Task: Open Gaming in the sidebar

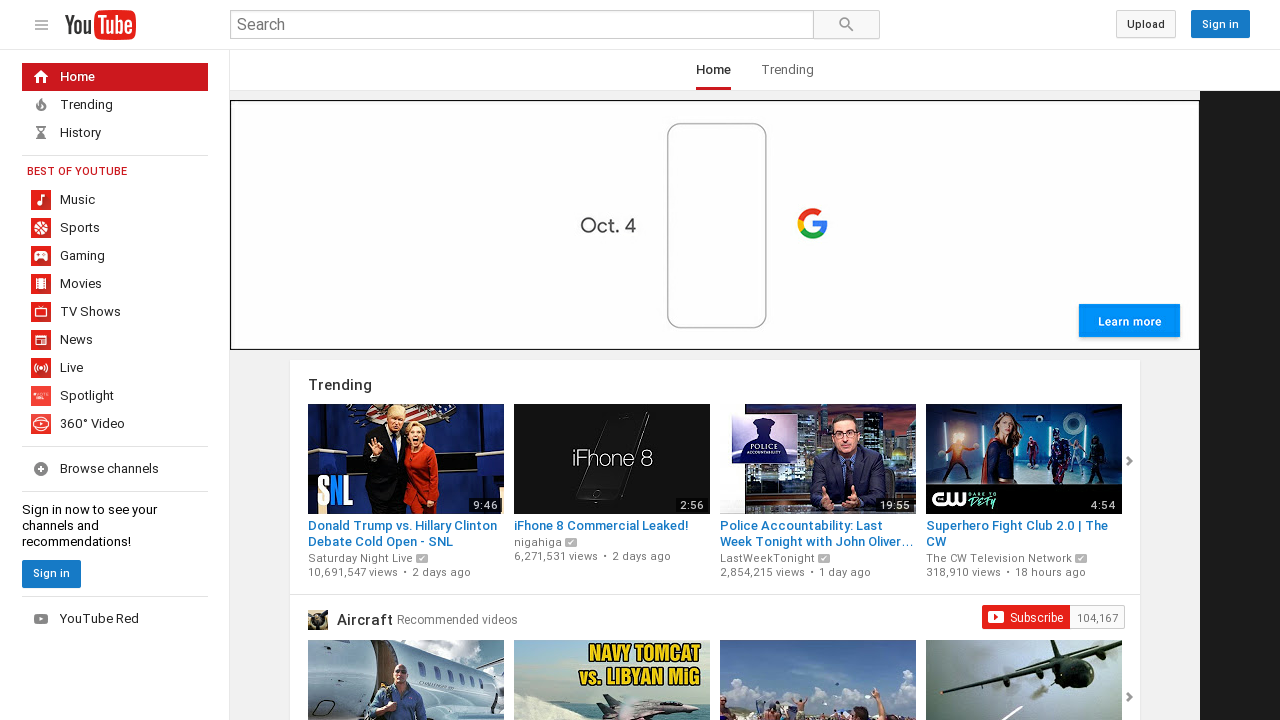Action: pos(115,256)
